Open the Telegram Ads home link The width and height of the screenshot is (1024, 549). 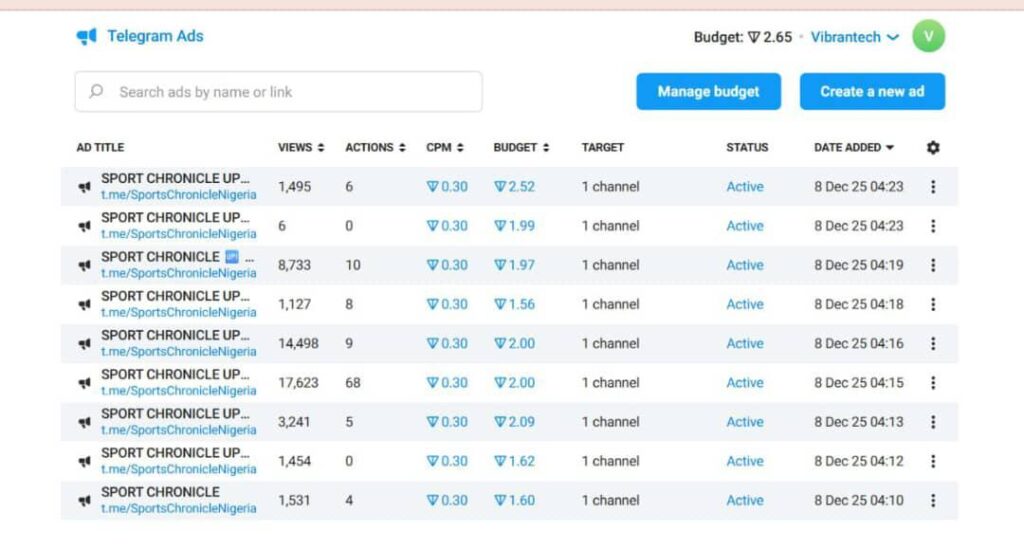(155, 36)
